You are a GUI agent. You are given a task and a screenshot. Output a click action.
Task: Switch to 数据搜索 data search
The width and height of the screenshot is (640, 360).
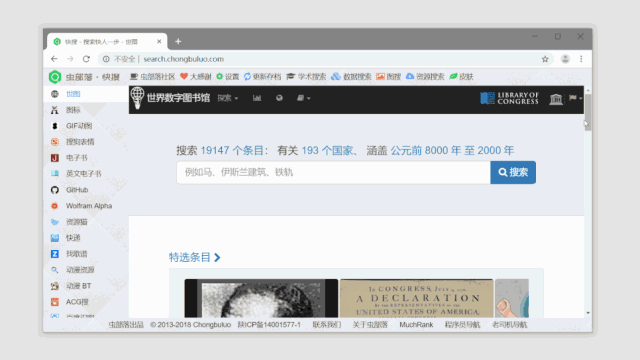coord(351,76)
